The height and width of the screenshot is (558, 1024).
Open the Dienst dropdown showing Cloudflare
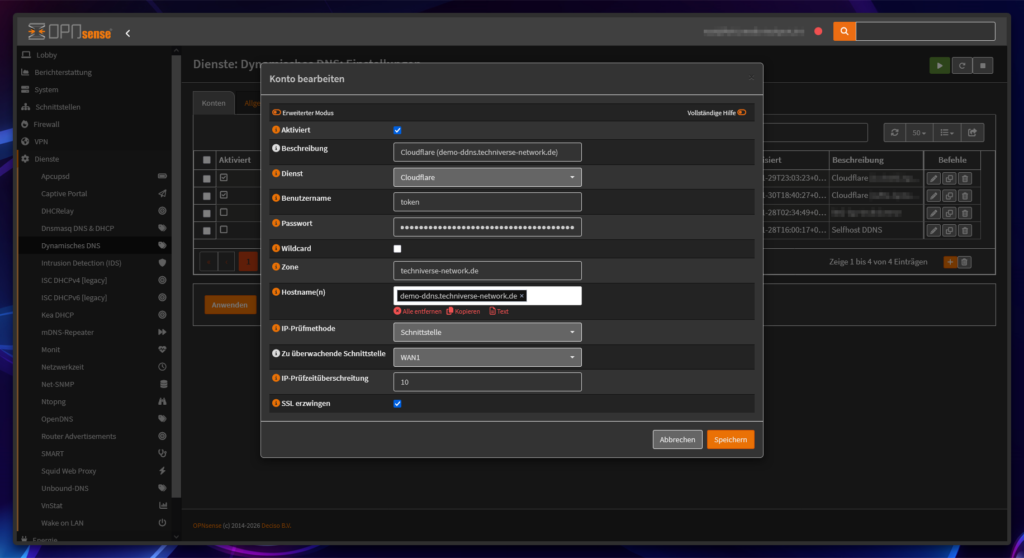pos(487,177)
